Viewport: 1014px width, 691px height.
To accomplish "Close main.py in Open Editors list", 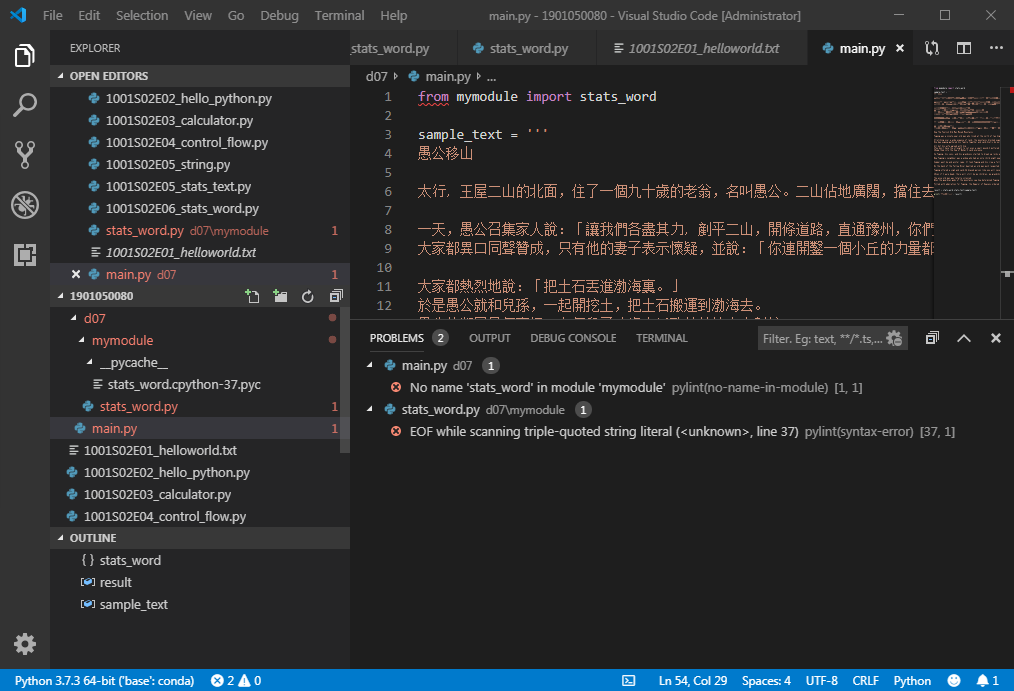I will pos(76,274).
